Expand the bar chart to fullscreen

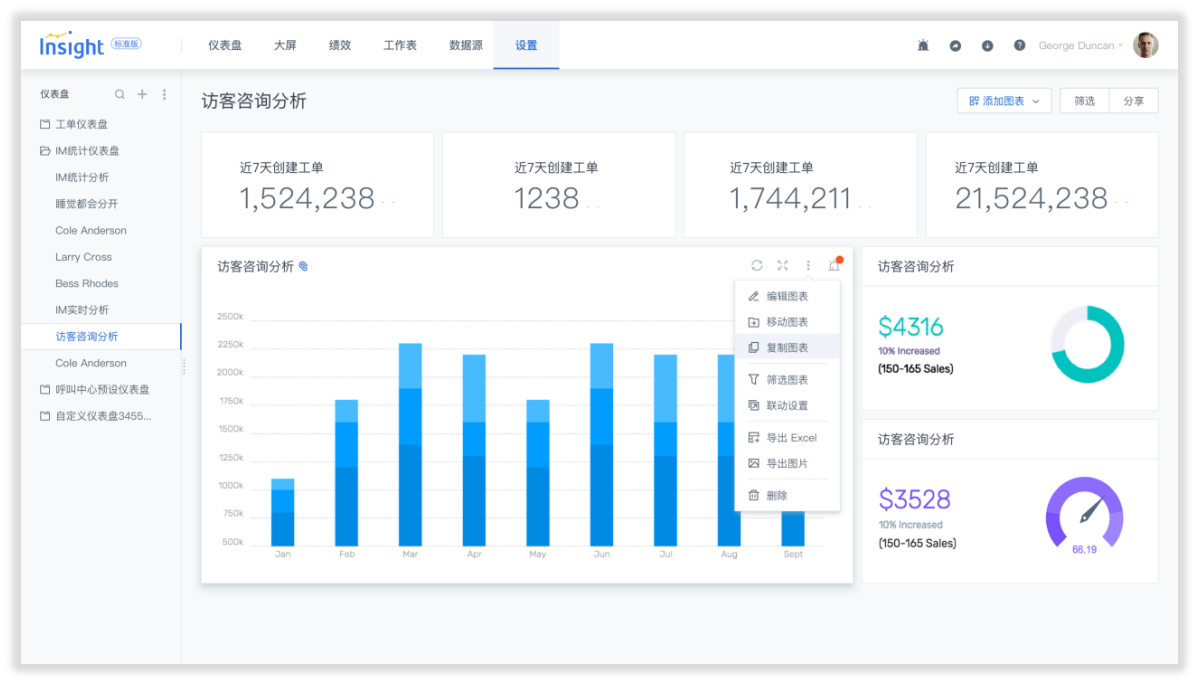click(783, 265)
